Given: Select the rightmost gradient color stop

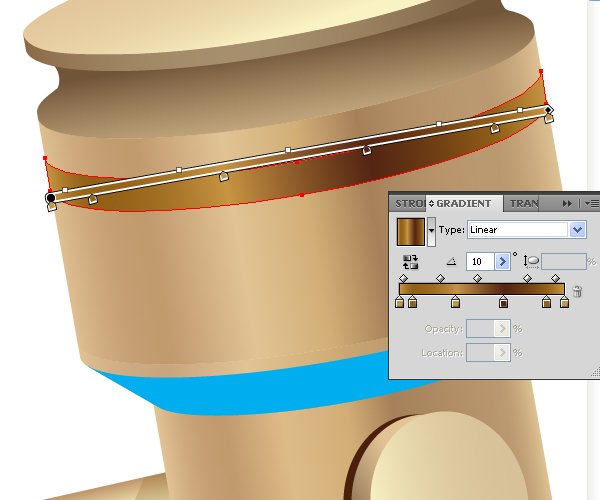Looking at the screenshot, I should tap(564, 301).
